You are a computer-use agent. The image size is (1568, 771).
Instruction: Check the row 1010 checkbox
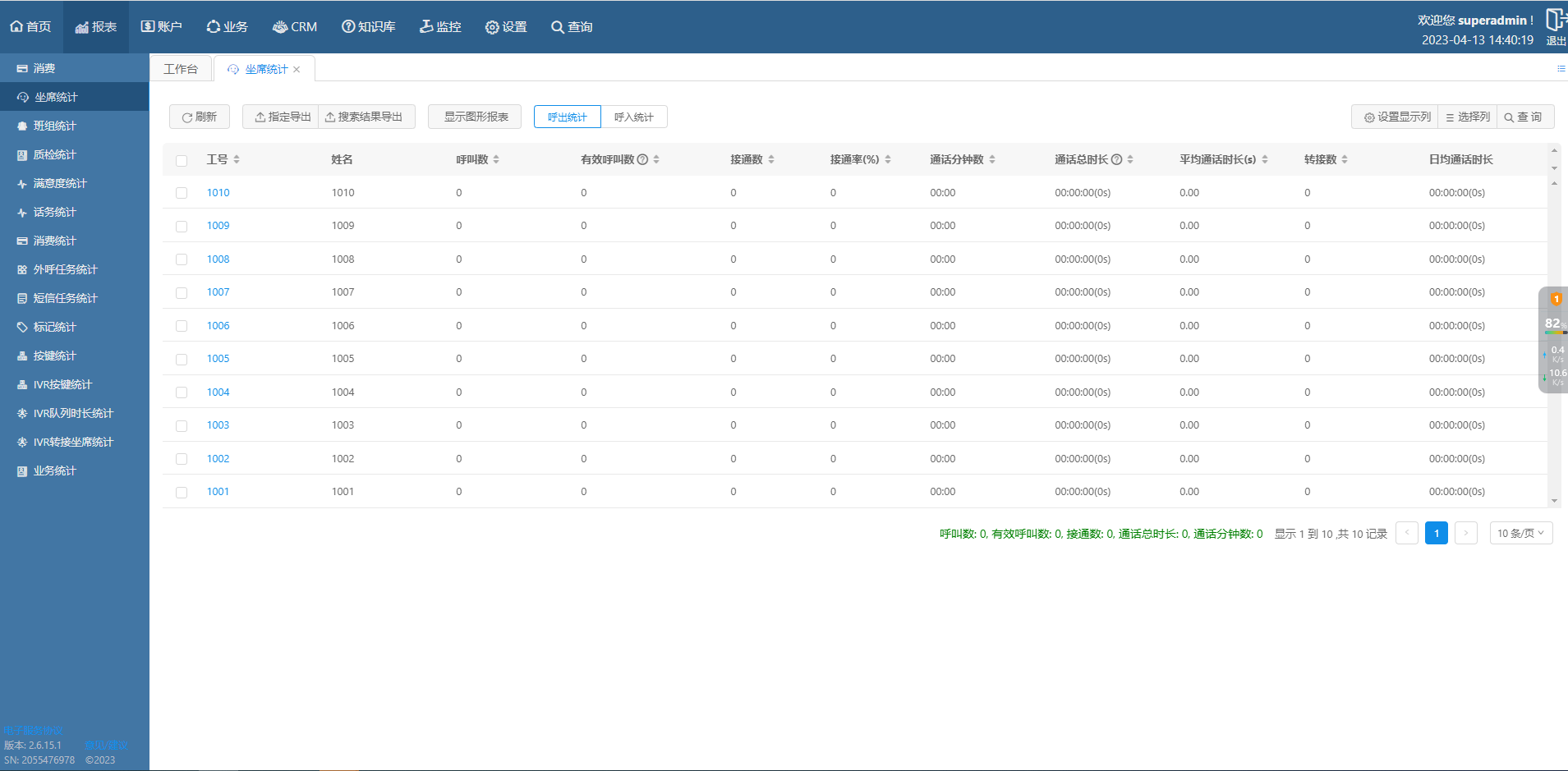coord(182,193)
